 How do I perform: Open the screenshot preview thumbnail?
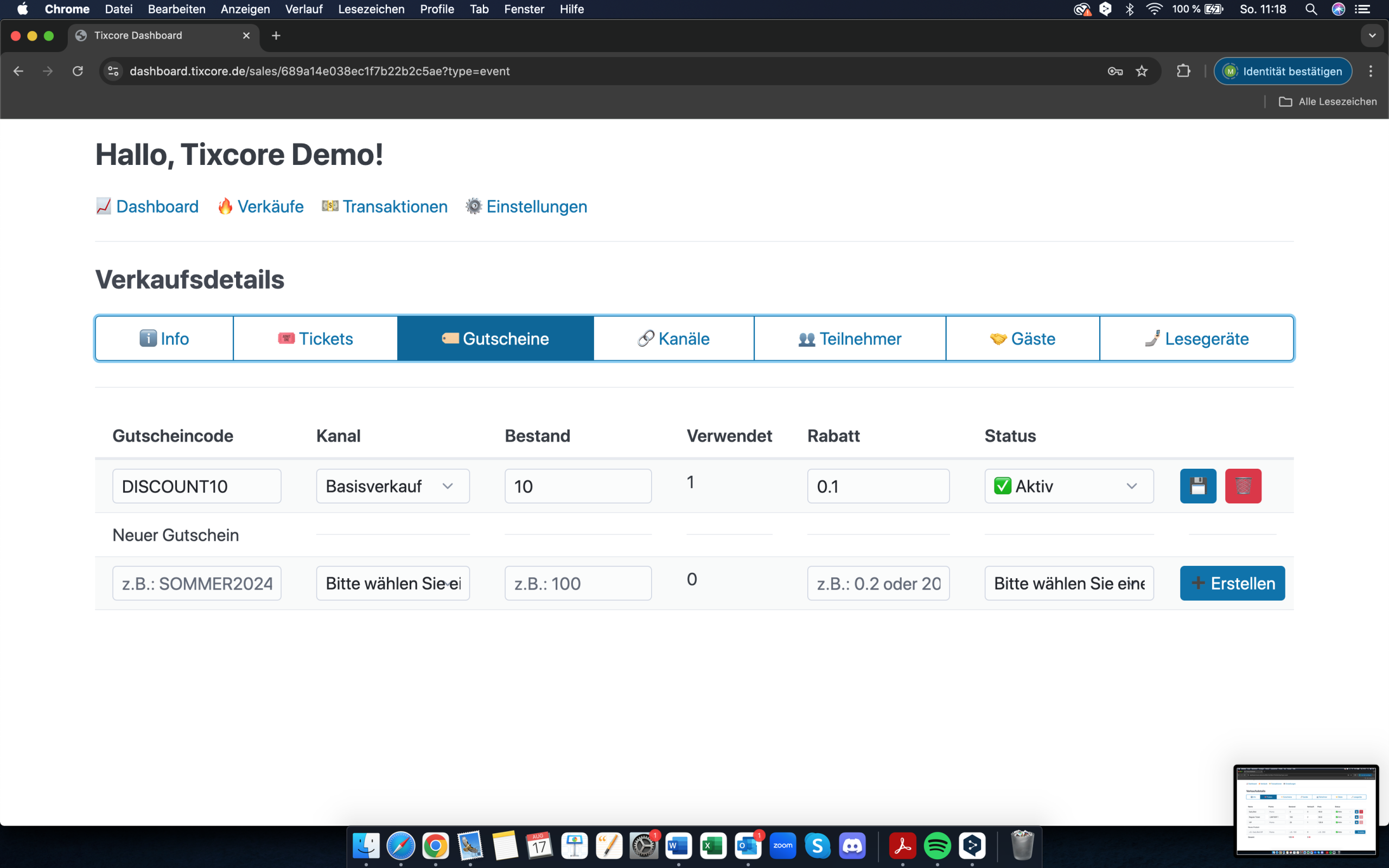1305,810
